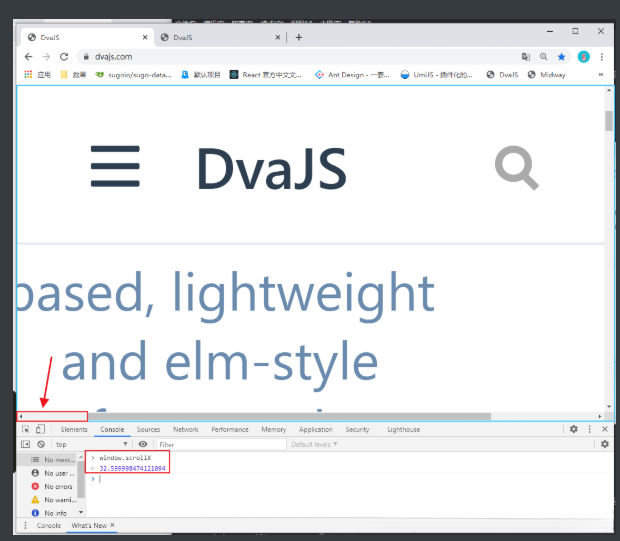Open the hamburger menu on DvaJS page

(x=115, y=166)
